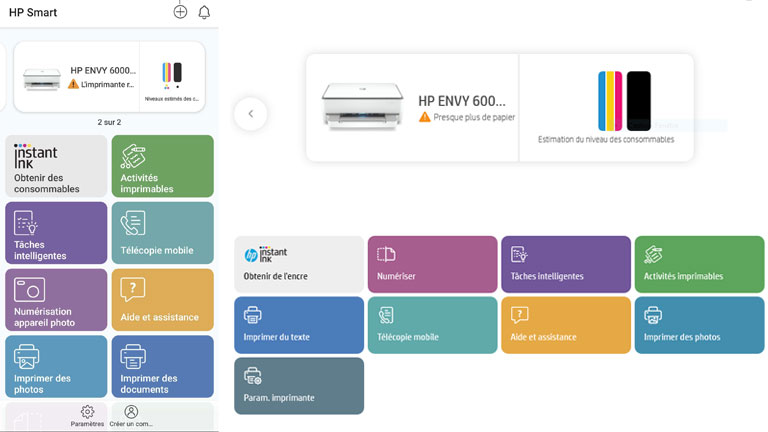Viewport: 768px width, 432px height.
Task: View ink levels in left panel printer card
Action: tap(172, 77)
